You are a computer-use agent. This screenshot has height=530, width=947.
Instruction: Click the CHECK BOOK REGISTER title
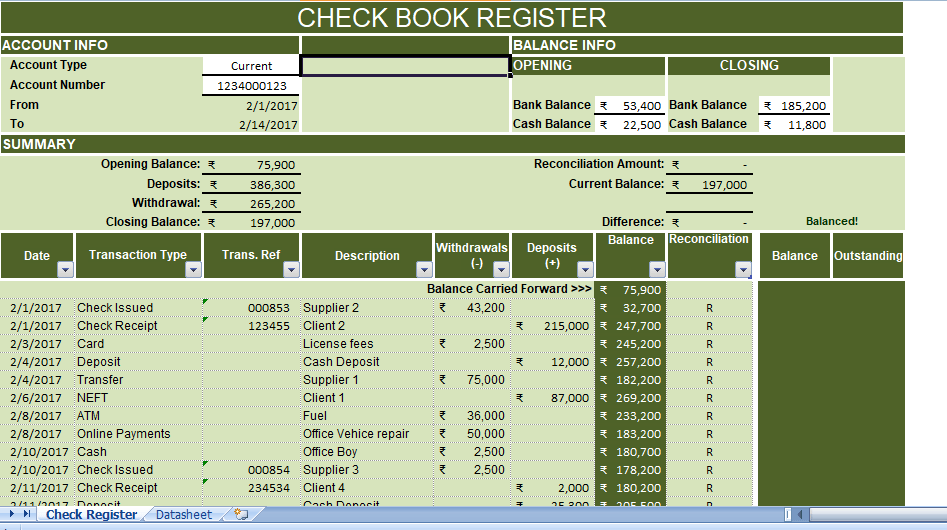pyautogui.click(x=452, y=18)
